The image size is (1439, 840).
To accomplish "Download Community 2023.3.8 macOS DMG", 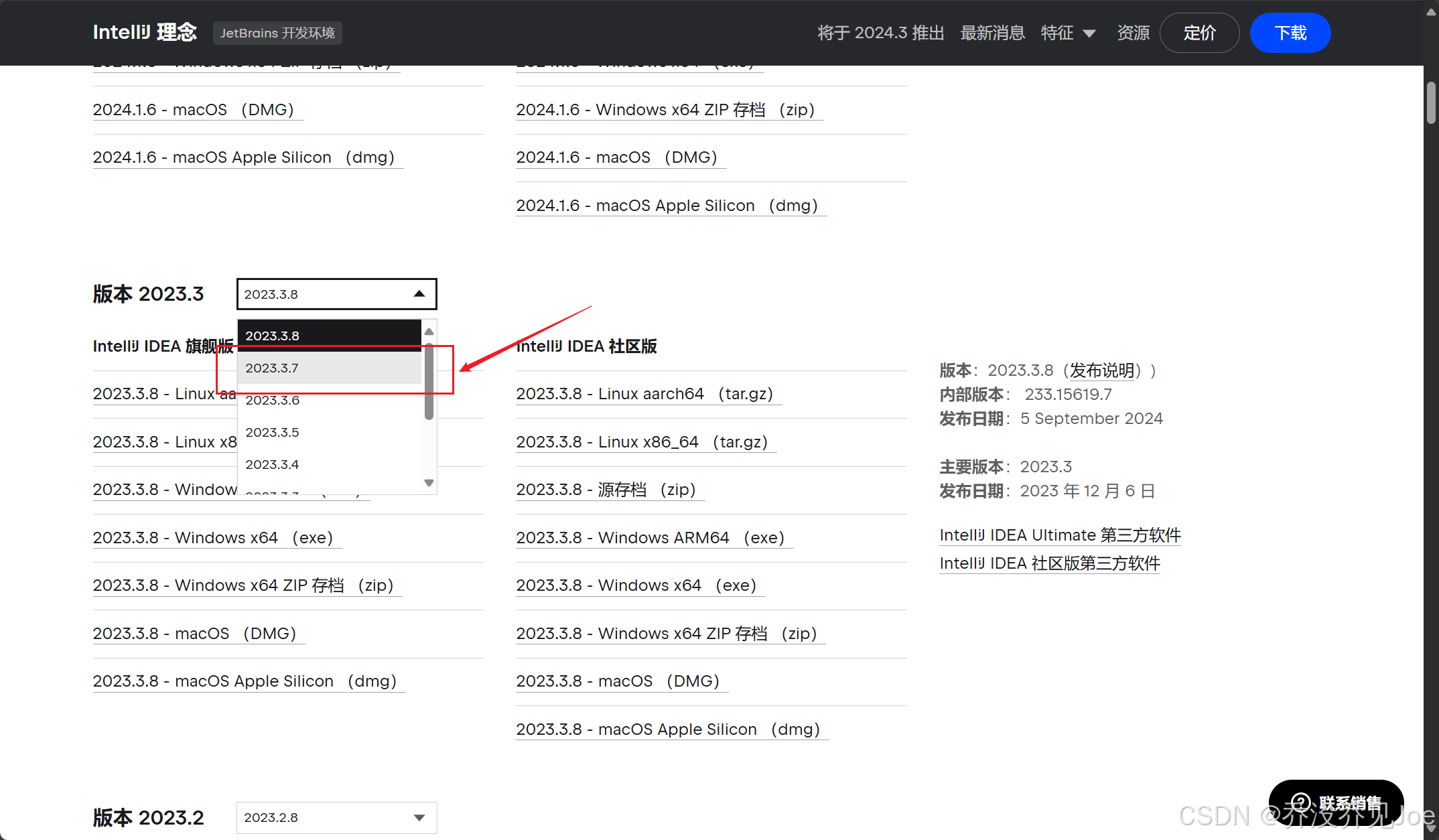I will point(622,681).
